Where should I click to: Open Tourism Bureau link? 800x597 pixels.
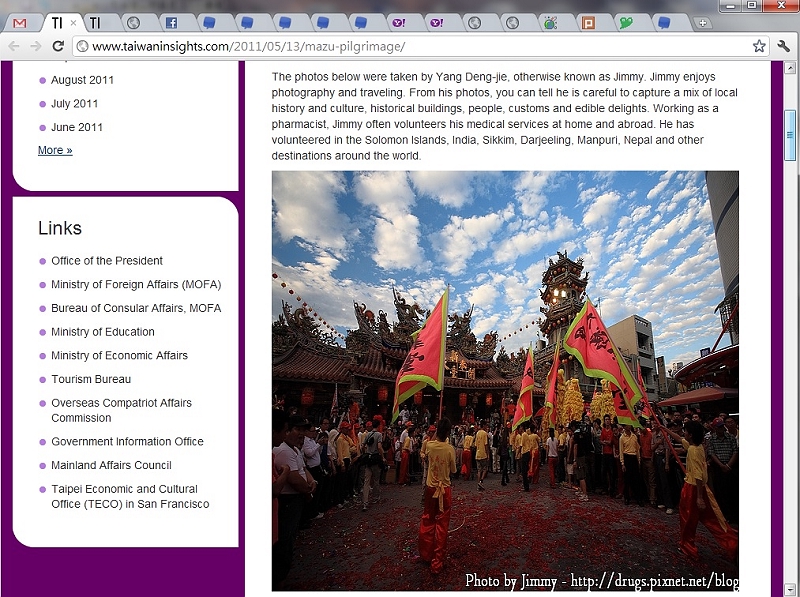point(91,379)
